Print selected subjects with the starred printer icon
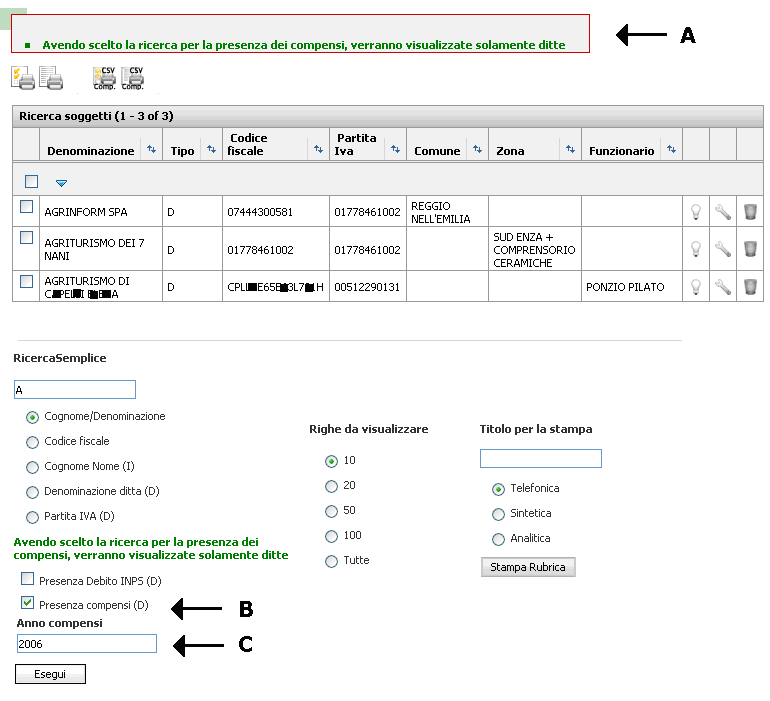 click(x=23, y=78)
